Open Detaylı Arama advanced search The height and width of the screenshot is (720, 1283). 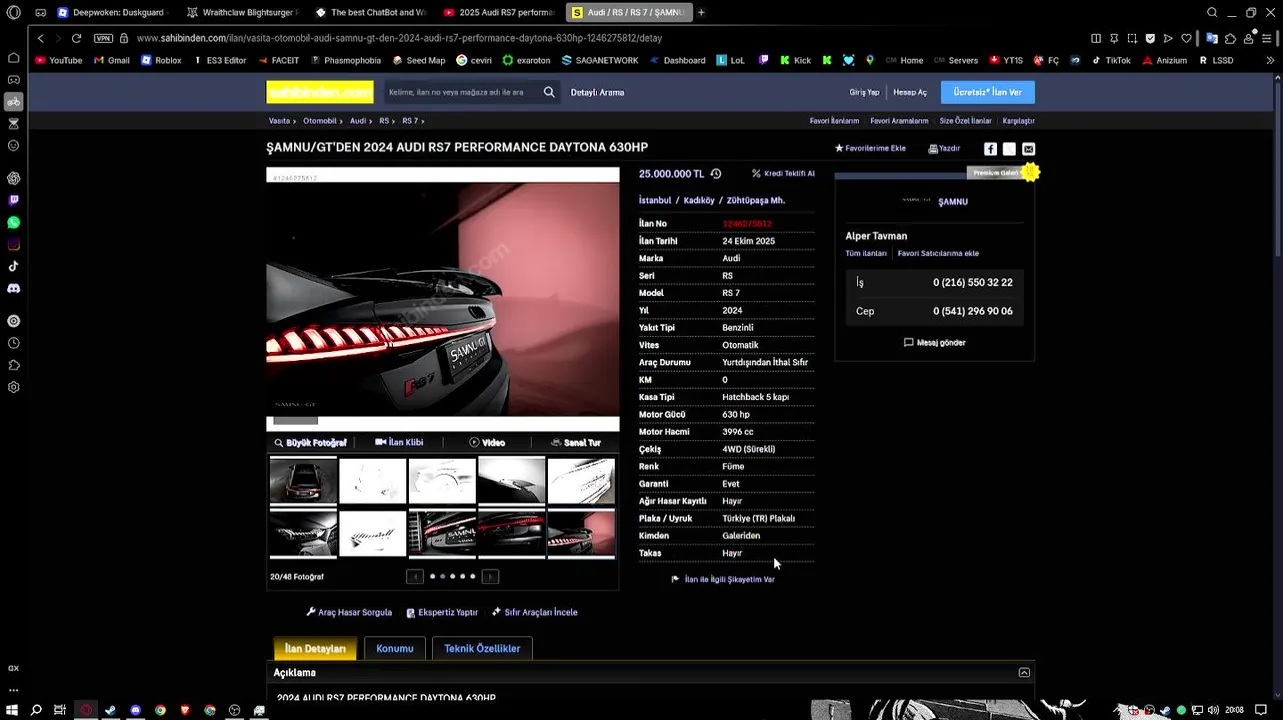coord(597,92)
